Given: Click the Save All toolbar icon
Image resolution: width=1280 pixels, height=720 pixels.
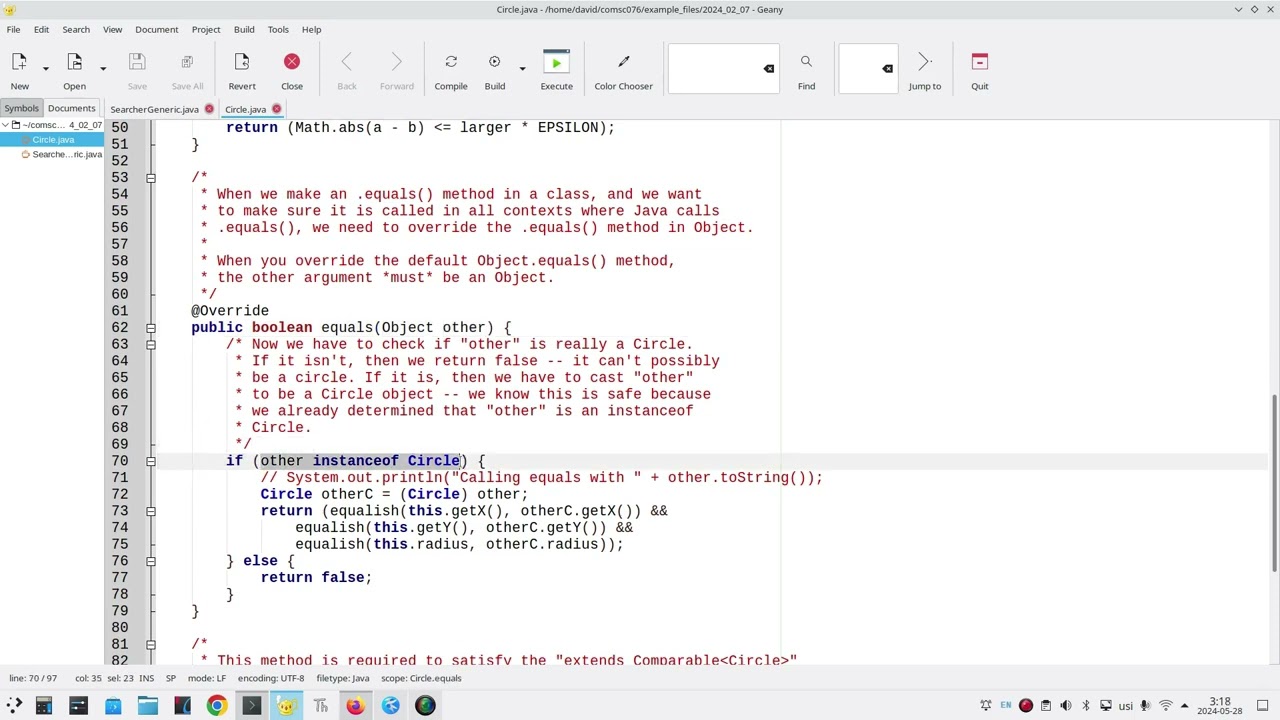Looking at the screenshot, I should click(187, 71).
